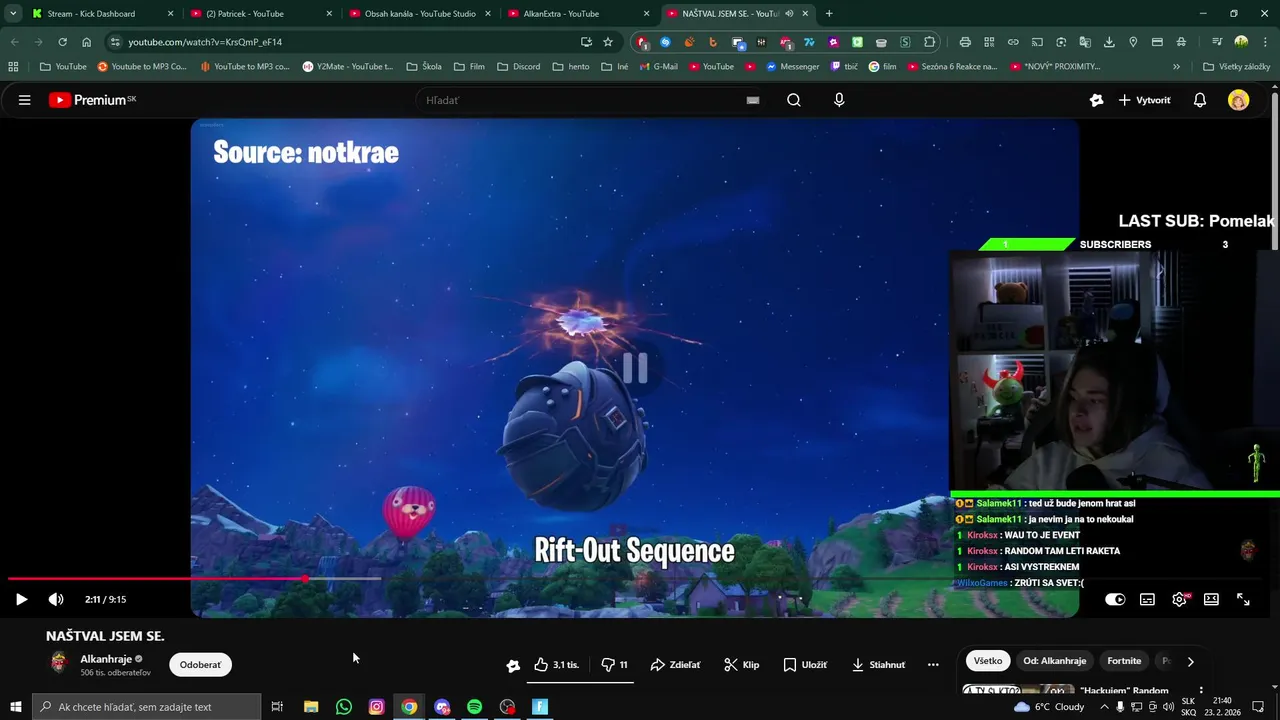Image resolution: width=1280 pixels, height=720 pixels.
Task: Enter fullscreen mode
Action: pyautogui.click(x=1243, y=599)
